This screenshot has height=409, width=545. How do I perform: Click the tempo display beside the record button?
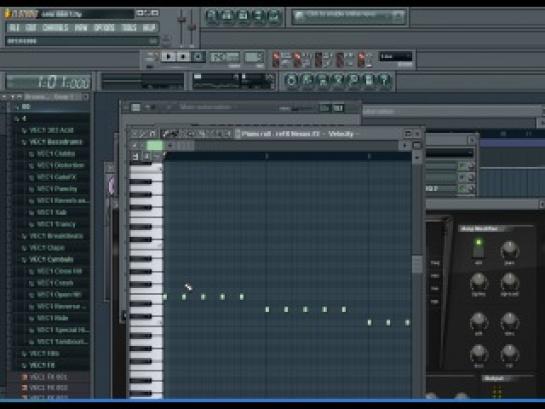225,57
